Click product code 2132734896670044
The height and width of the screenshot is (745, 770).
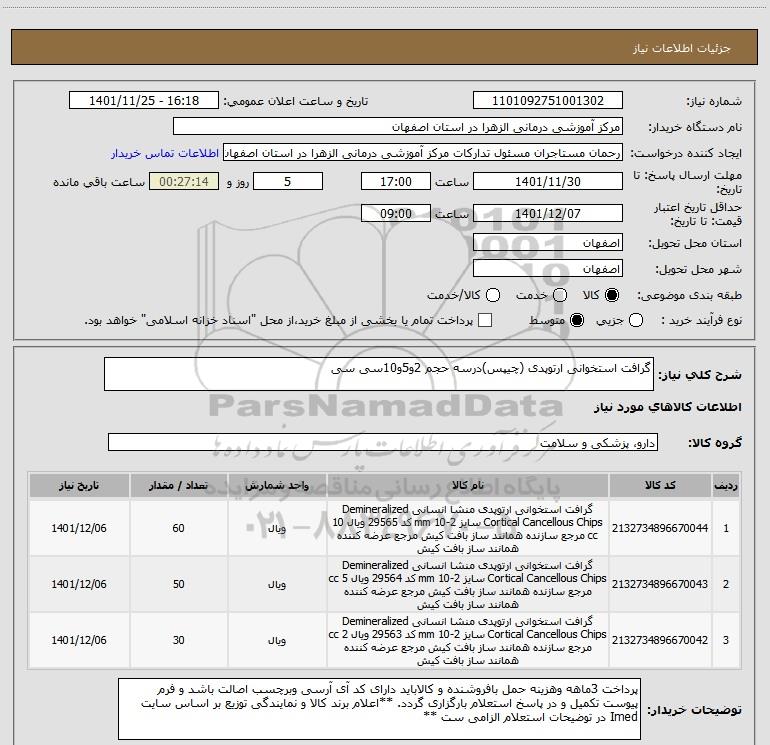click(660, 528)
